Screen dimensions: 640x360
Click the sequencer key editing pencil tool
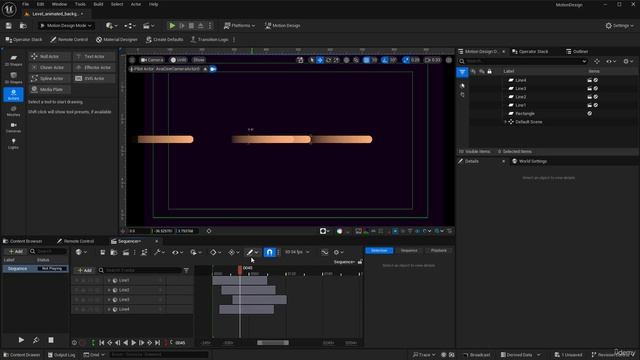coord(249,252)
